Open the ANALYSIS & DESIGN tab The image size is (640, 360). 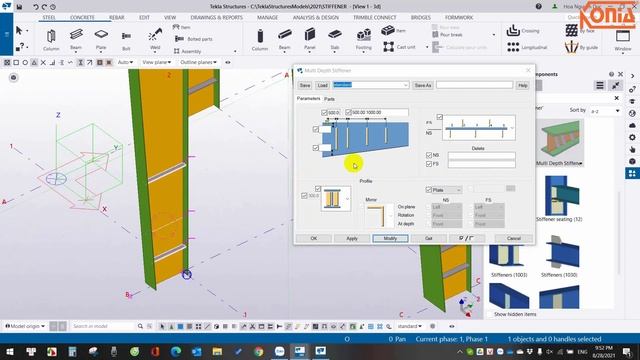point(316,18)
